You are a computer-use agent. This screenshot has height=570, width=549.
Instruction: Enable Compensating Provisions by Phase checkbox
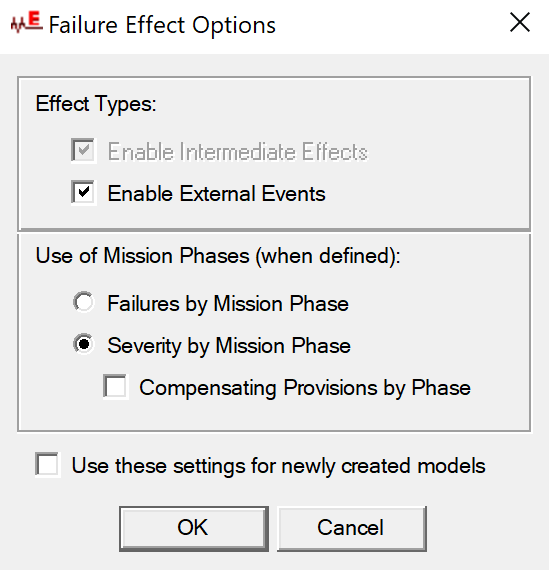tap(116, 387)
